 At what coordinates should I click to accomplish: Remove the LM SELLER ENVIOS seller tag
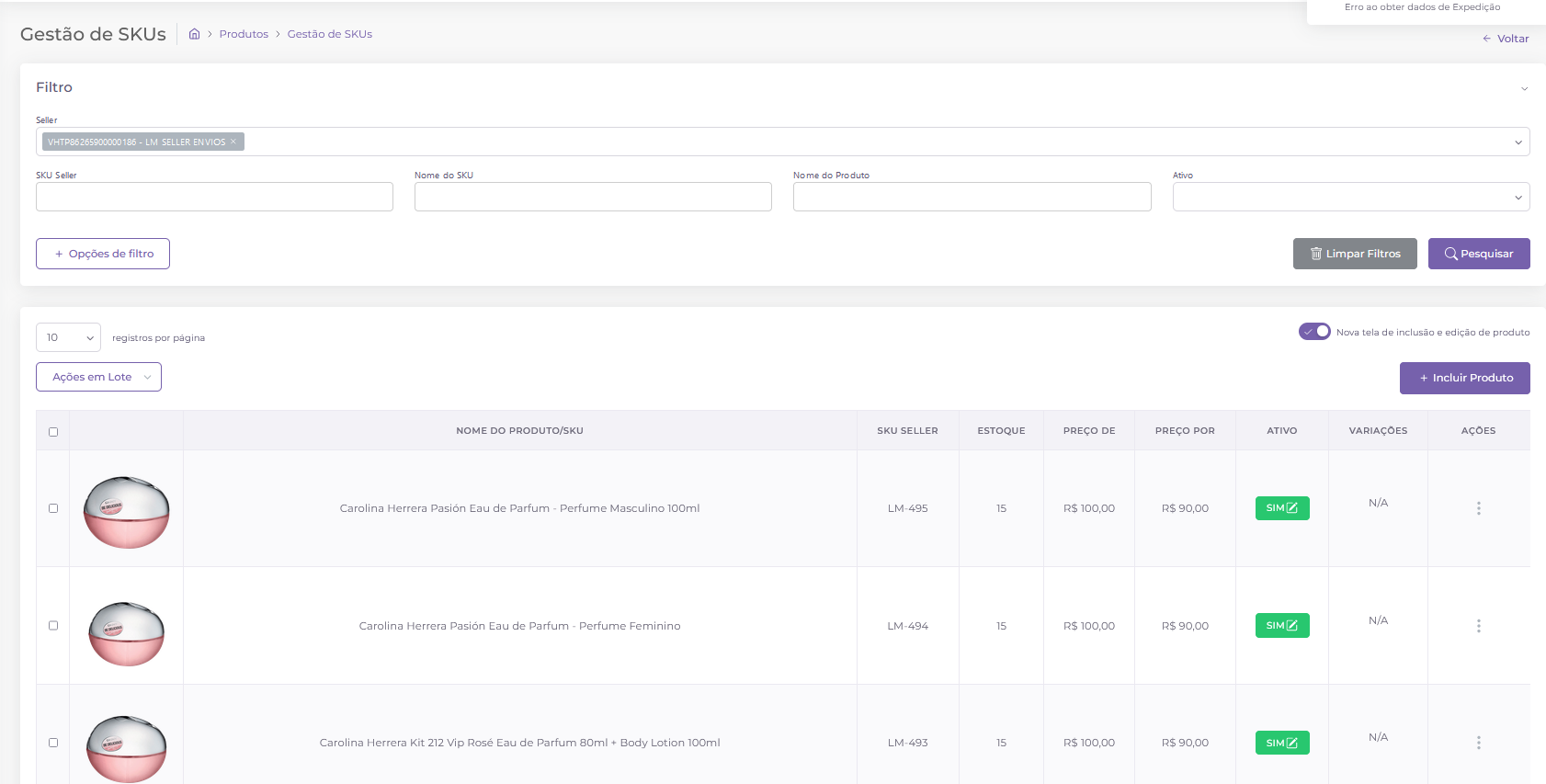click(233, 142)
